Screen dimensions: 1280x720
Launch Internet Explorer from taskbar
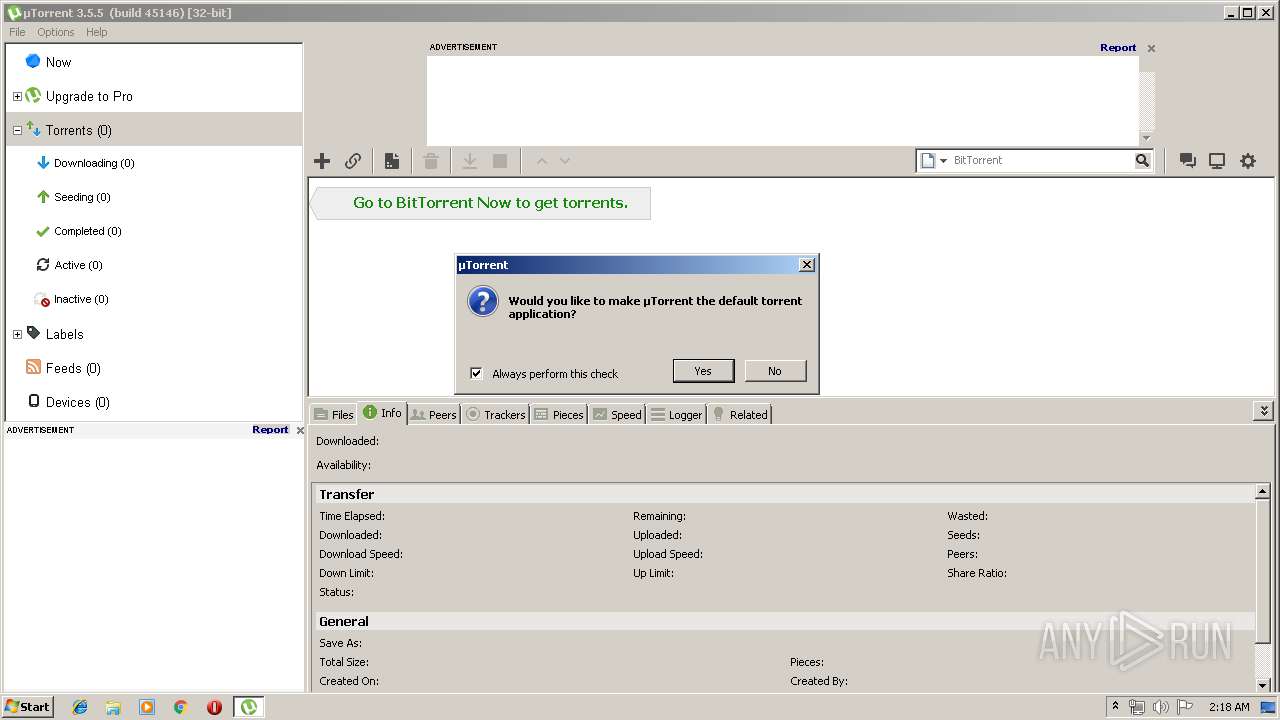(80, 707)
